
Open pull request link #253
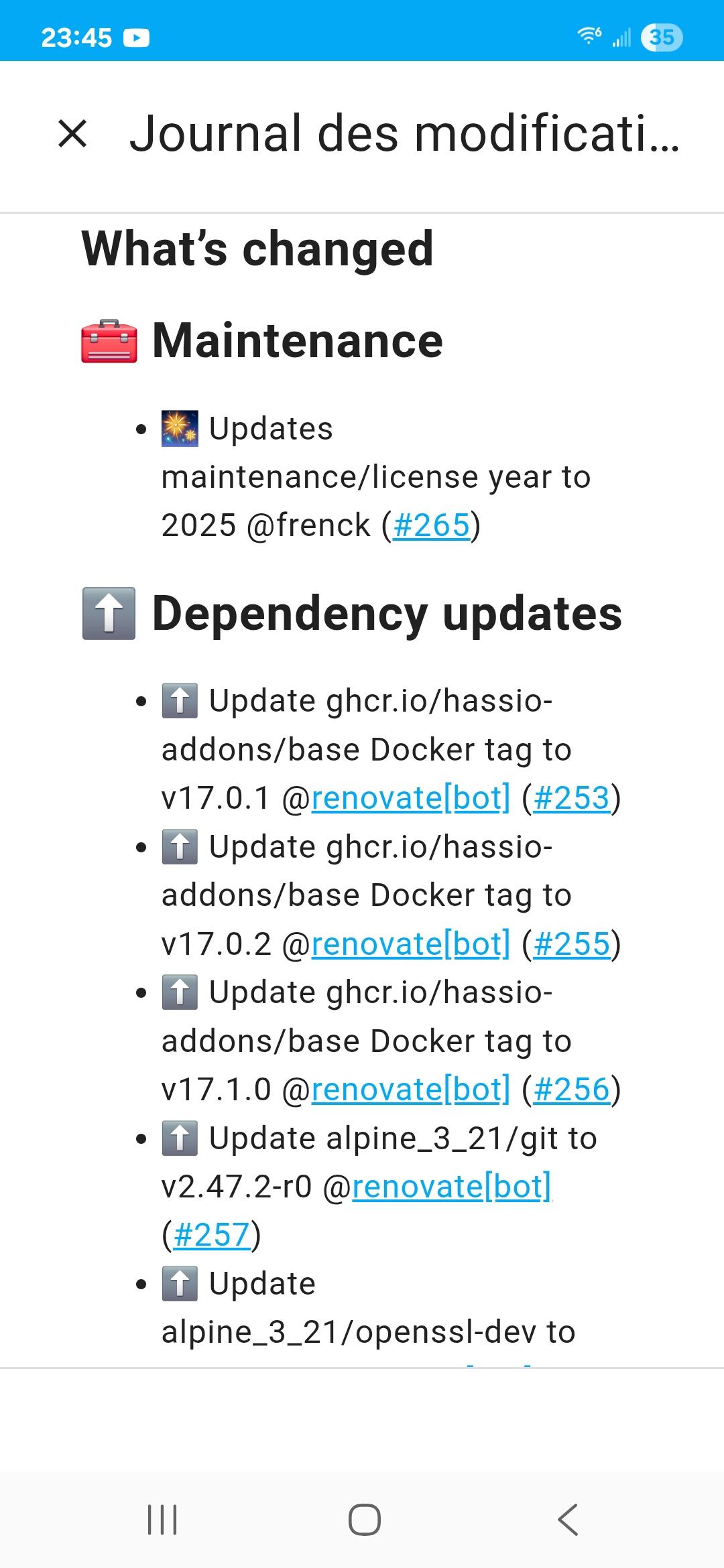click(572, 797)
